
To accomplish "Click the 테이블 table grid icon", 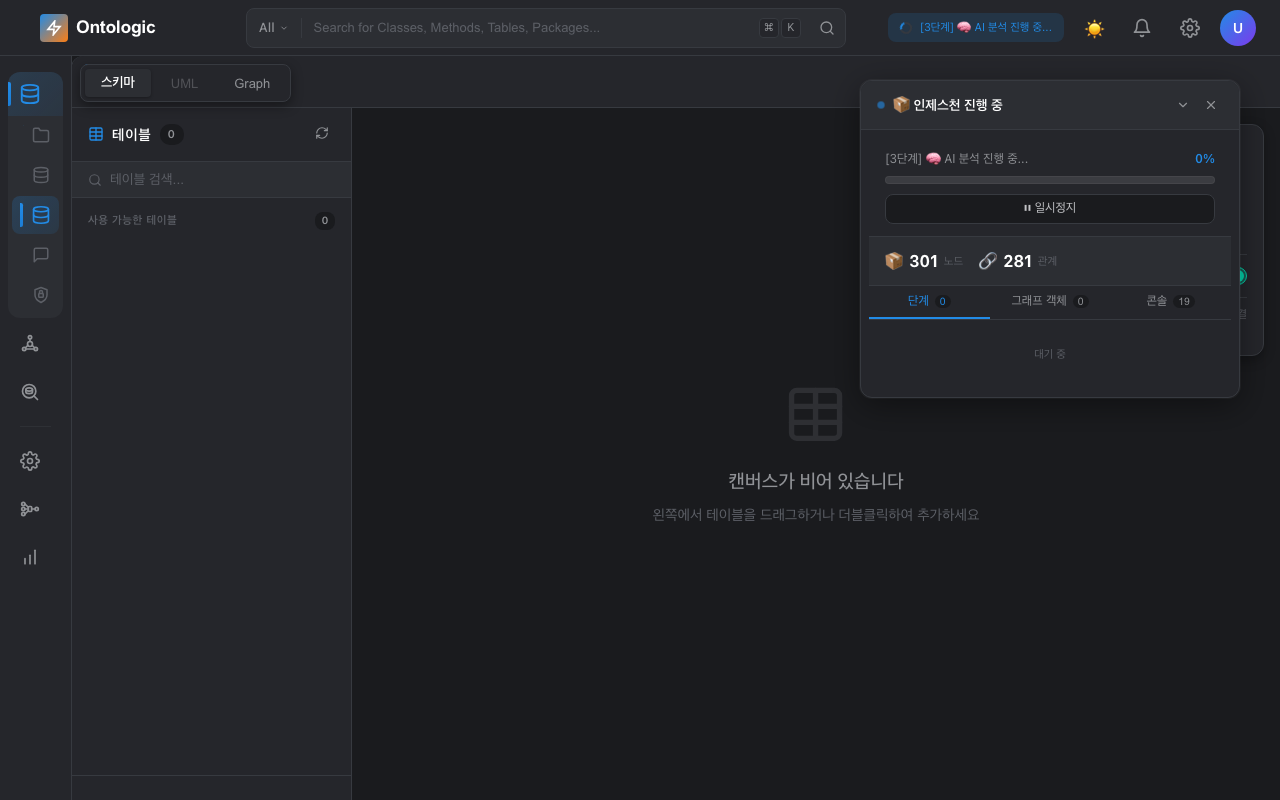I will point(96,134).
